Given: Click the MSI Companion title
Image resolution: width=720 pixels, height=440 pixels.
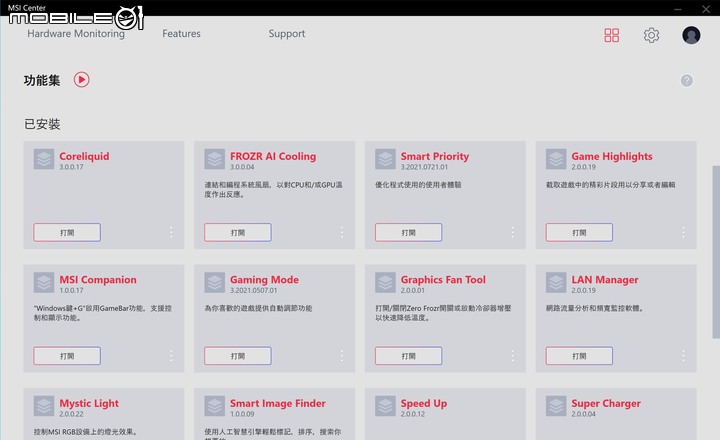Looking at the screenshot, I should (x=98, y=280).
